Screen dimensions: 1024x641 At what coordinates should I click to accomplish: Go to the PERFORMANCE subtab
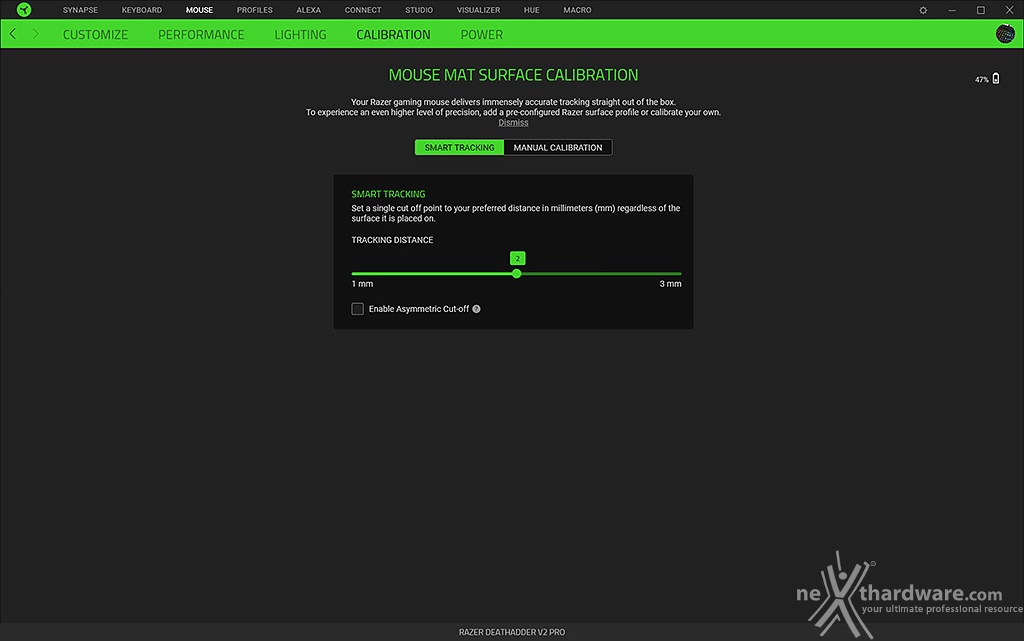(201, 35)
